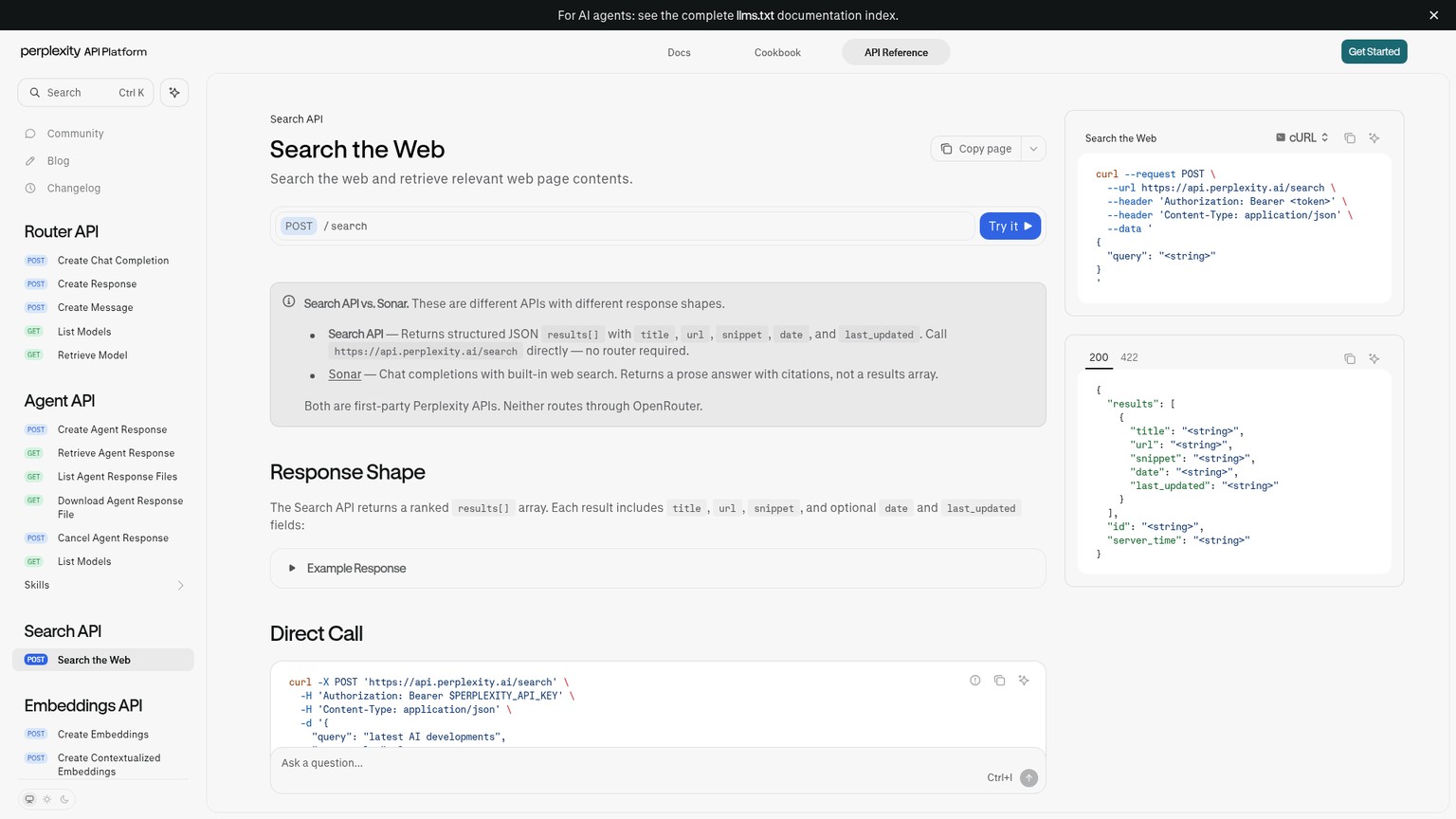Click the perplexity API Platform logo
Image resolution: width=1456 pixels, height=819 pixels.
(83, 52)
